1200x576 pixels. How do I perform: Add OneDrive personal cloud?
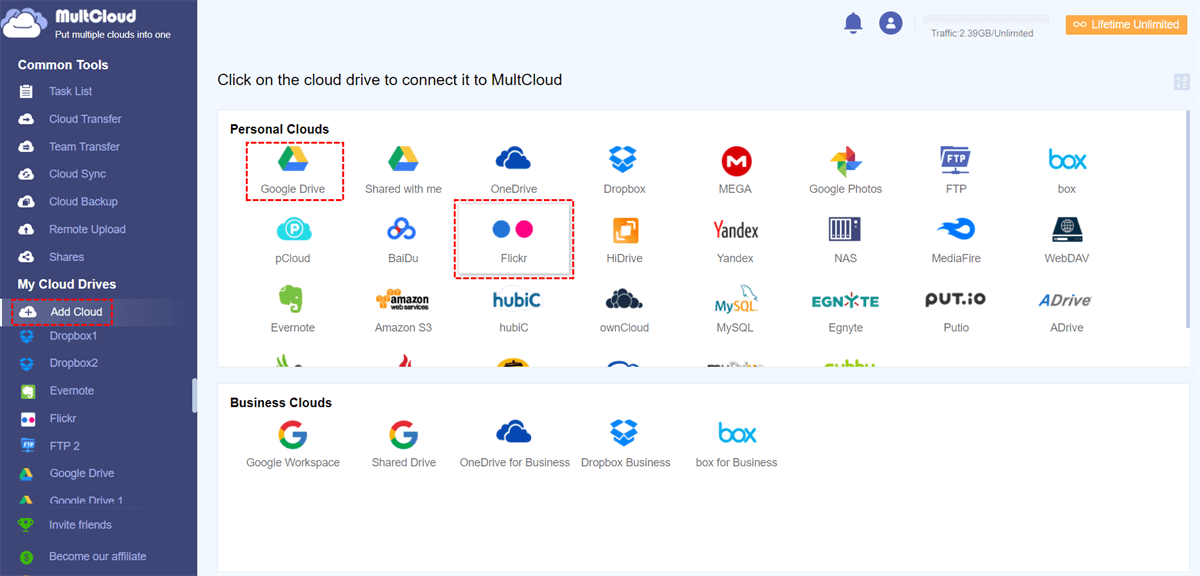click(x=513, y=169)
